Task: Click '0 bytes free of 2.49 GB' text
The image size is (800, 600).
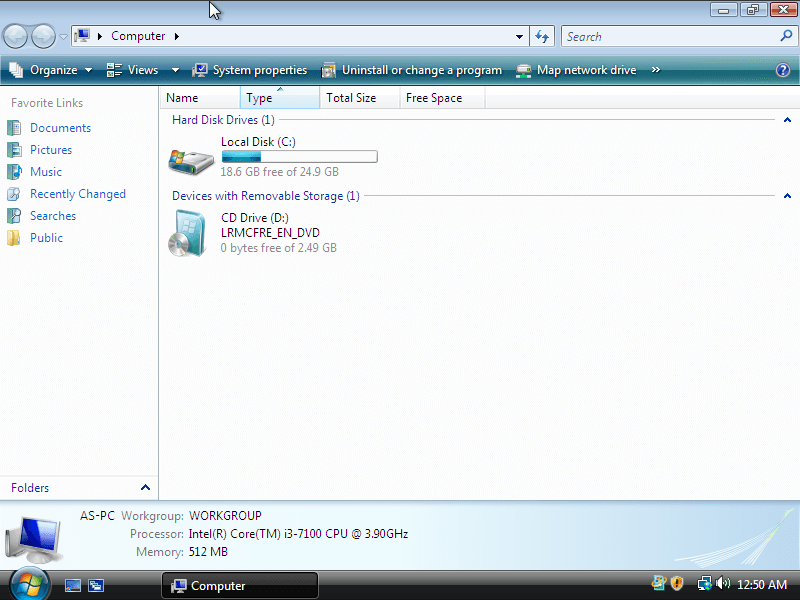Action: coord(279,248)
